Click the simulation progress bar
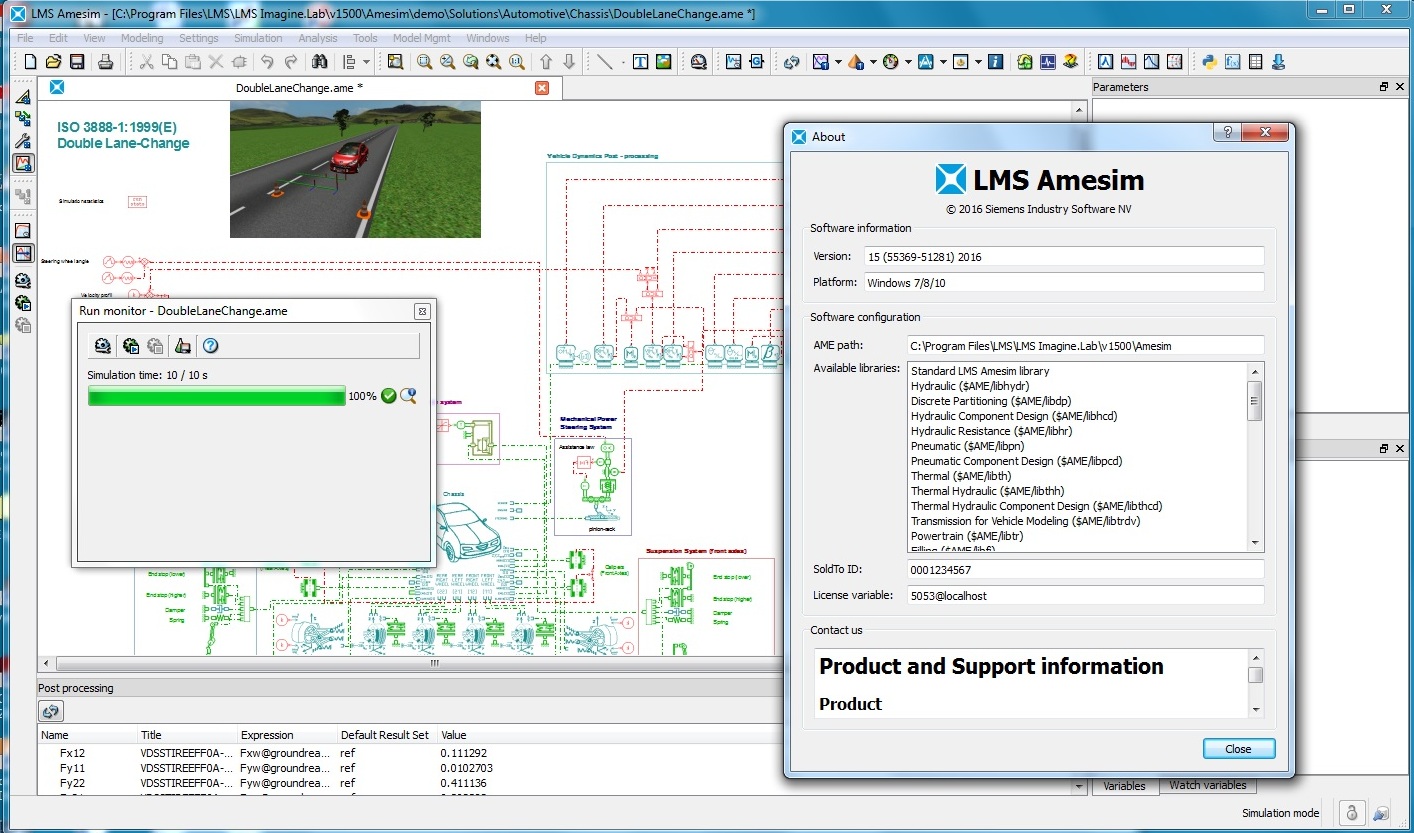This screenshot has width=1414, height=833. (217, 396)
